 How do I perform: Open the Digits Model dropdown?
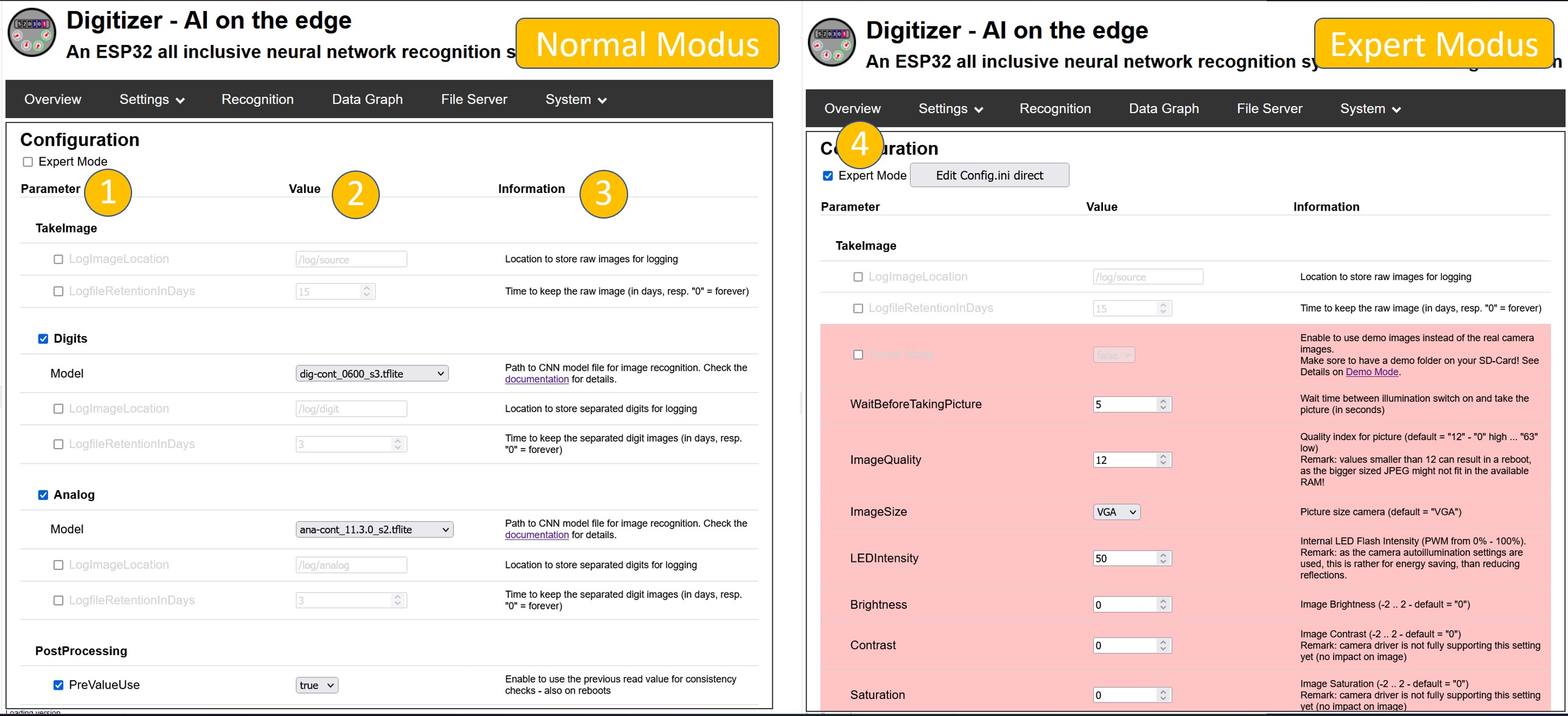click(372, 374)
